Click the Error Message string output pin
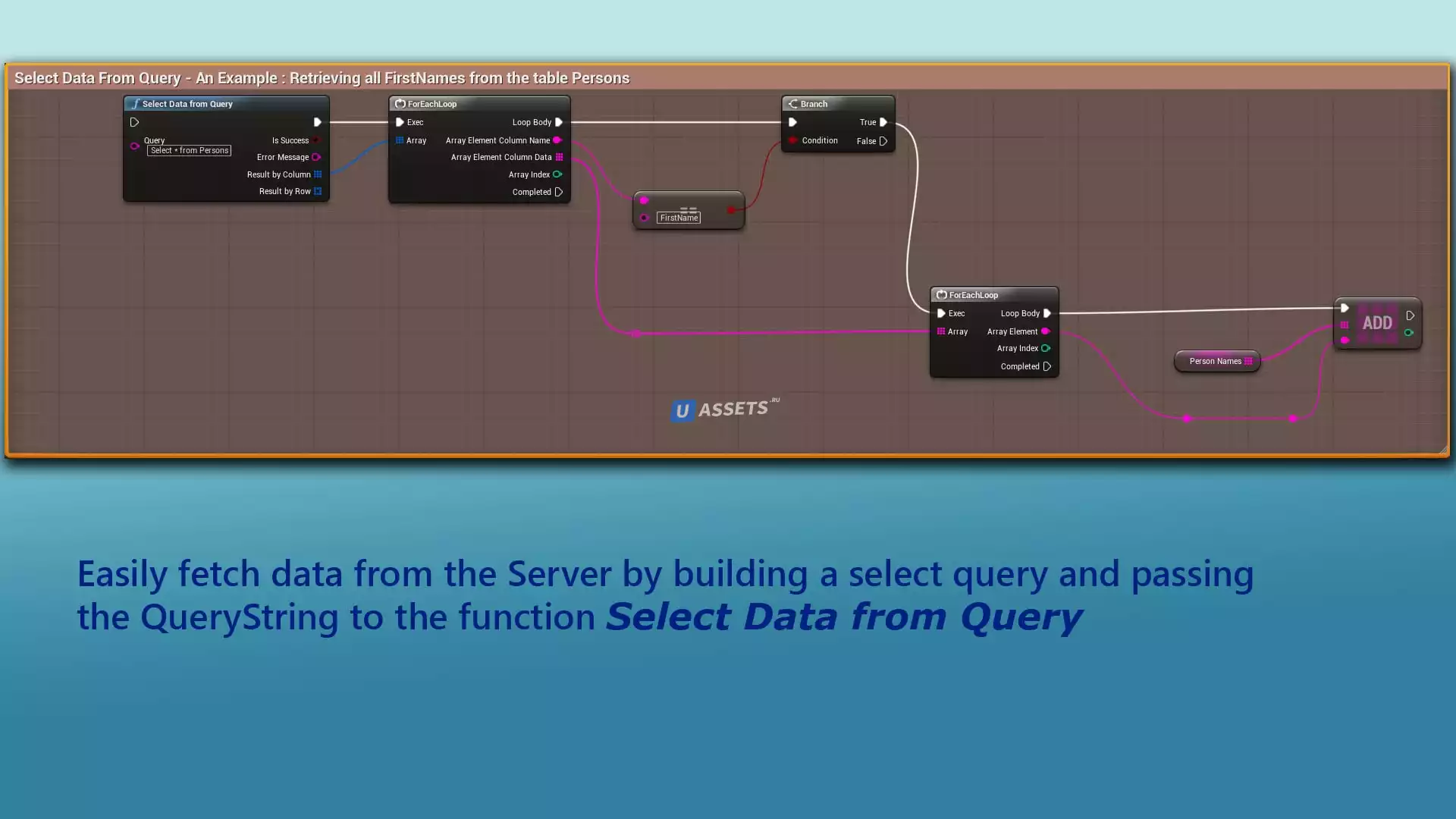The image size is (1456, 819). coord(316,157)
